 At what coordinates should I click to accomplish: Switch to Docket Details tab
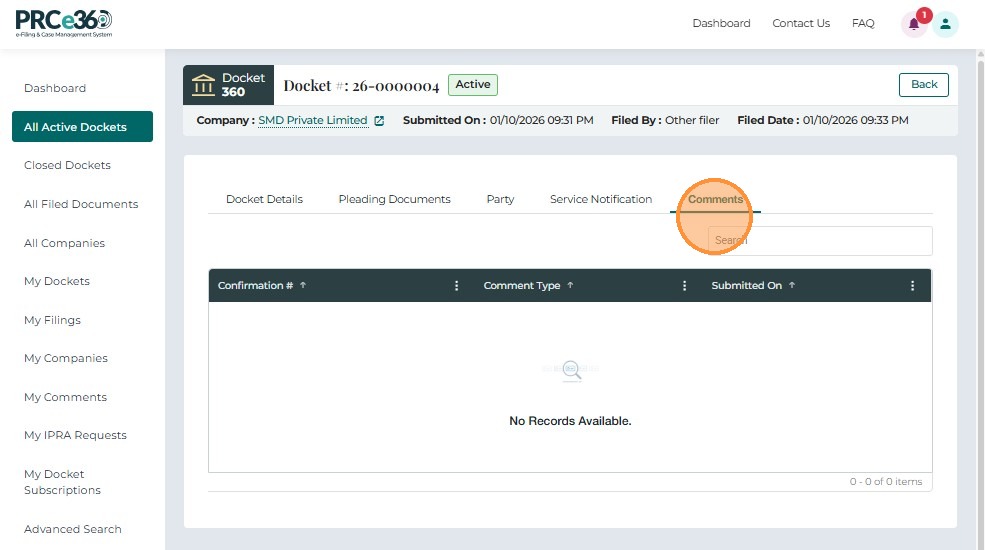click(264, 199)
